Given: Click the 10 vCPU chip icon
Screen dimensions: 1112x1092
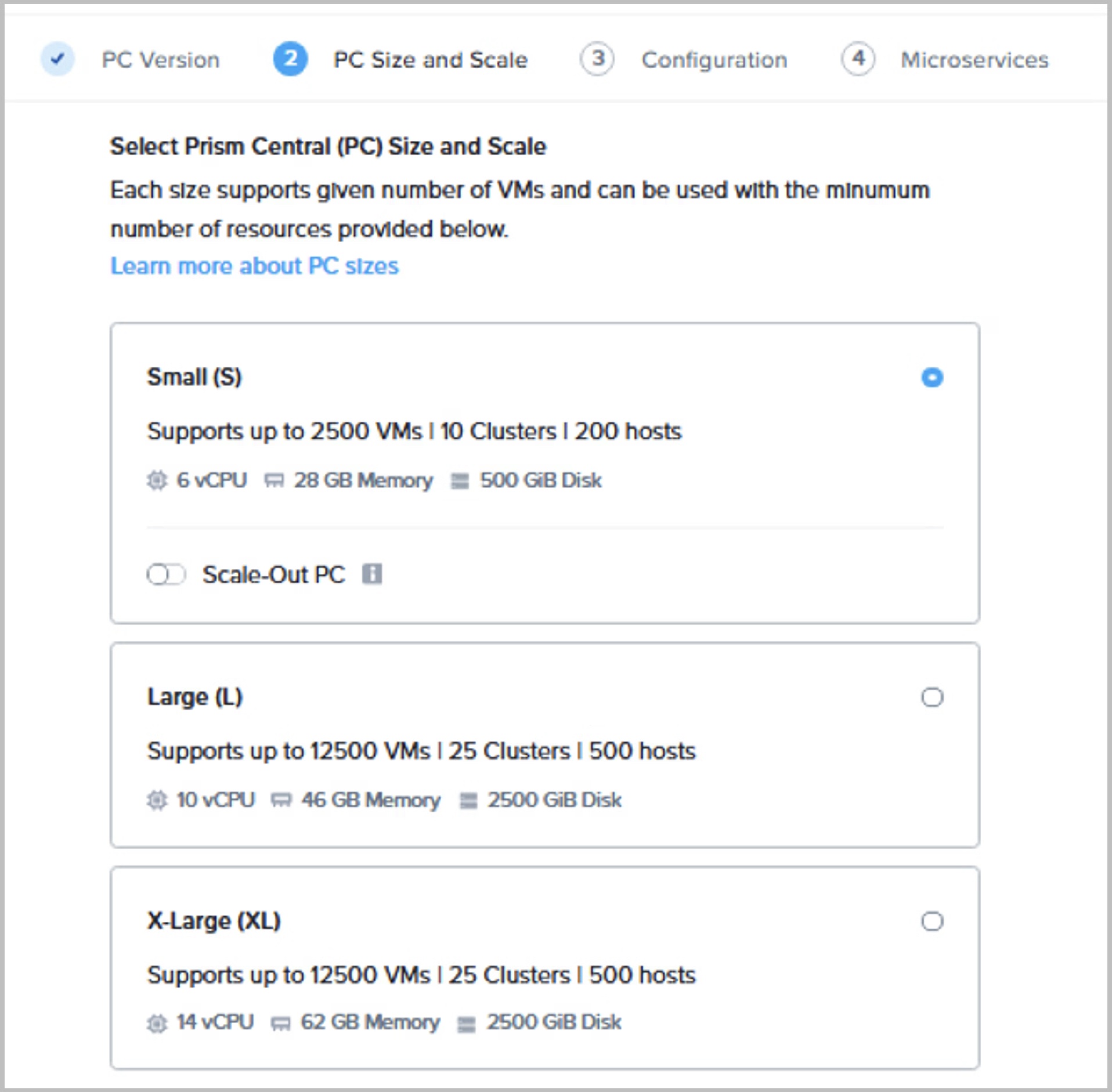Looking at the screenshot, I should tap(157, 800).
